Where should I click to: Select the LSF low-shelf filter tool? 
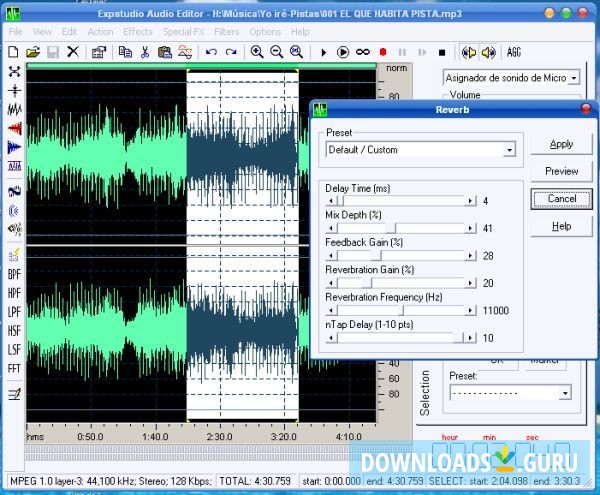(14, 349)
